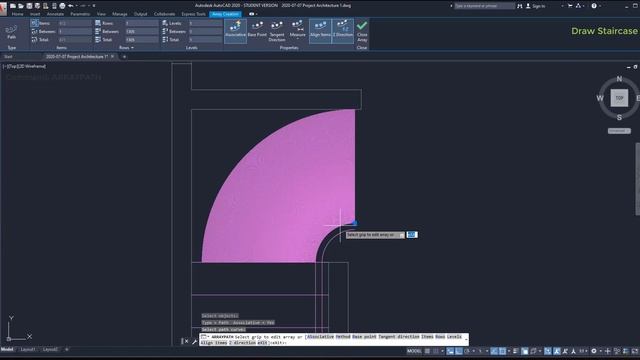Switch to the Model layout tab
The height and width of the screenshot is (360, 640).
point(7,349)
